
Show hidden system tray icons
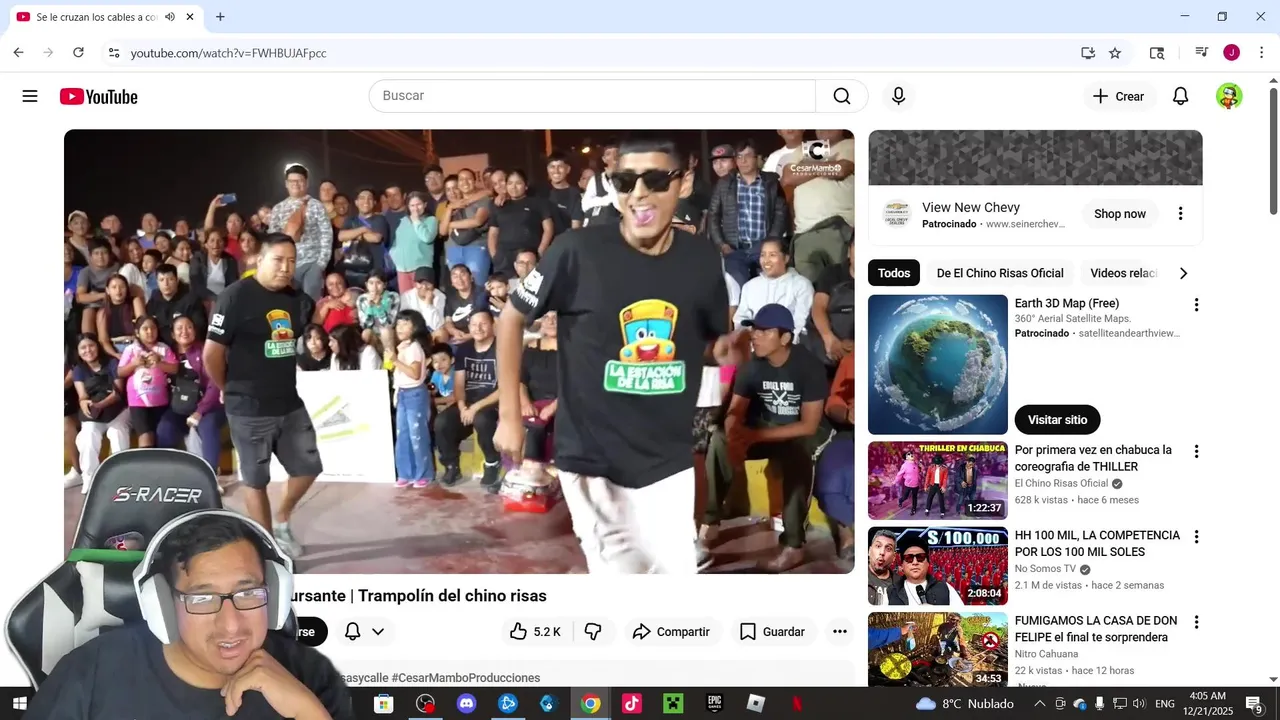coord(1040,704)
